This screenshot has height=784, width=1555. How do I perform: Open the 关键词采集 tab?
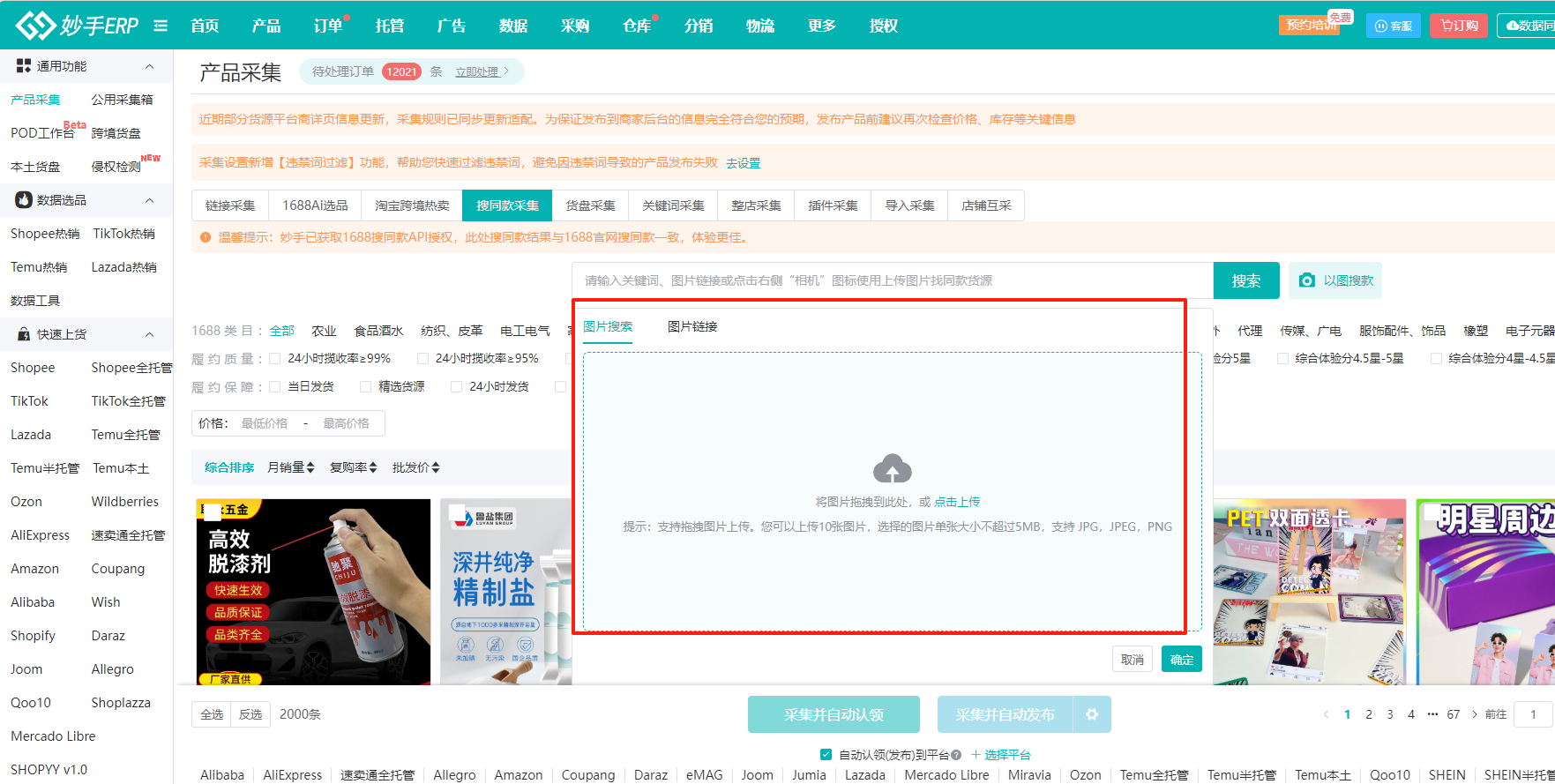[x=673, y=205]
